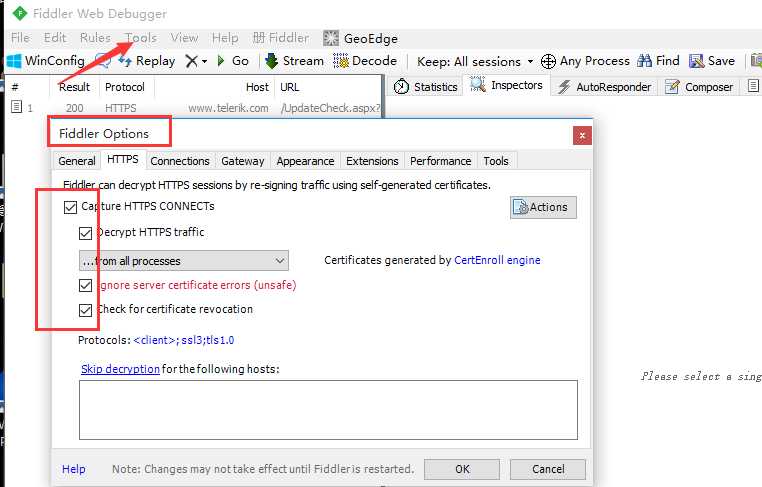Screen dimensions: 762x487
Task: Switch to Performance options tab
Action: (441, 161)
